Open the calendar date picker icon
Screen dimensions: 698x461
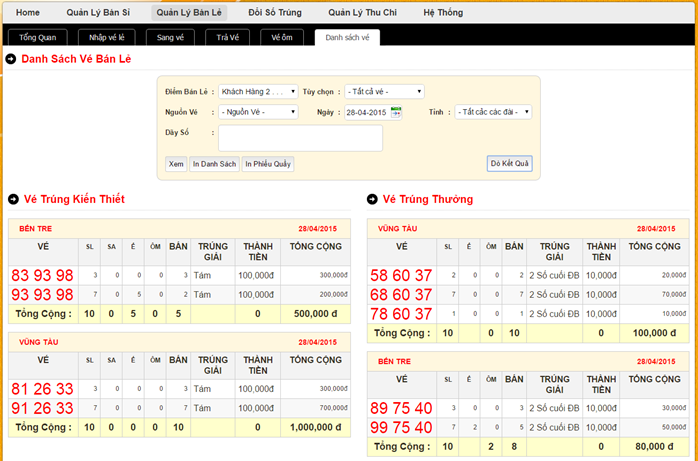tap(396, 113)
